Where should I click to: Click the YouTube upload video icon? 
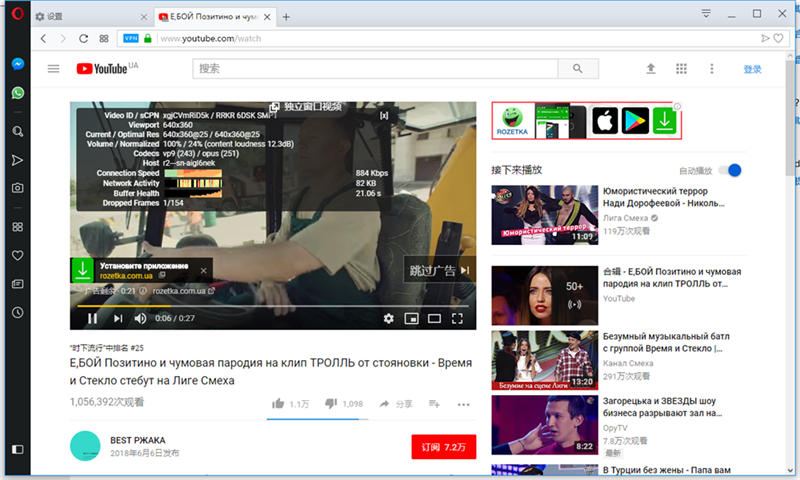pos(651,68)
